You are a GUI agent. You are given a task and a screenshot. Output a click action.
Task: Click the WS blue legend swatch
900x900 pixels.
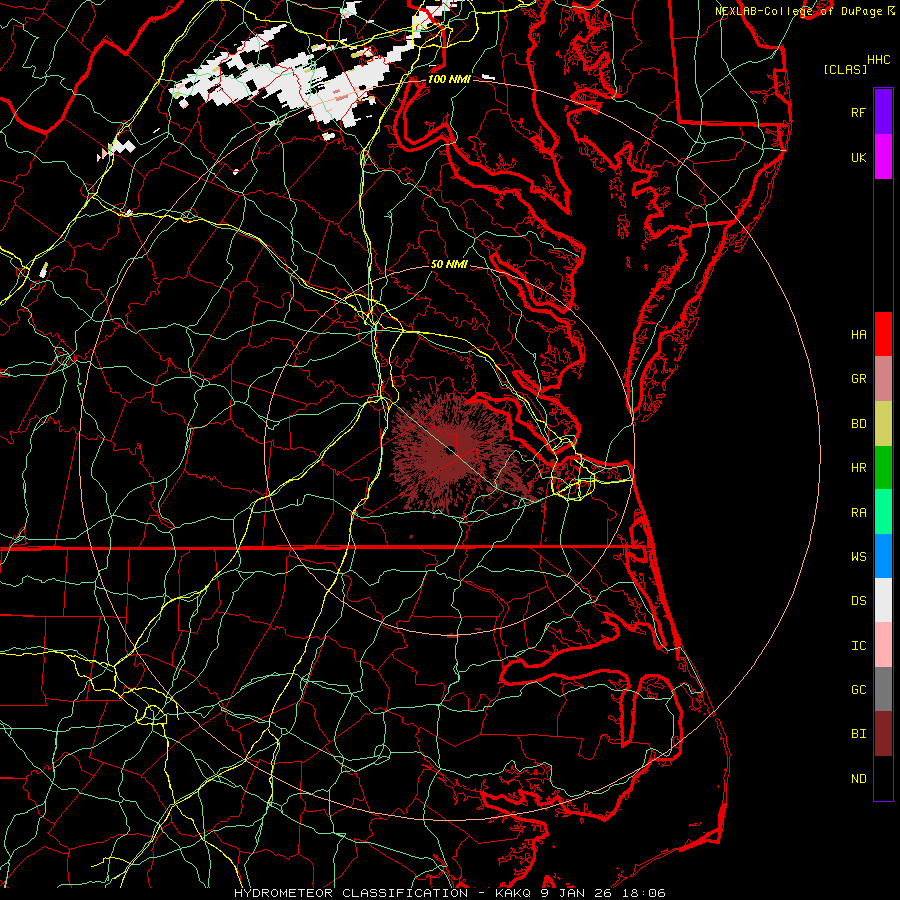click(883, 556)
